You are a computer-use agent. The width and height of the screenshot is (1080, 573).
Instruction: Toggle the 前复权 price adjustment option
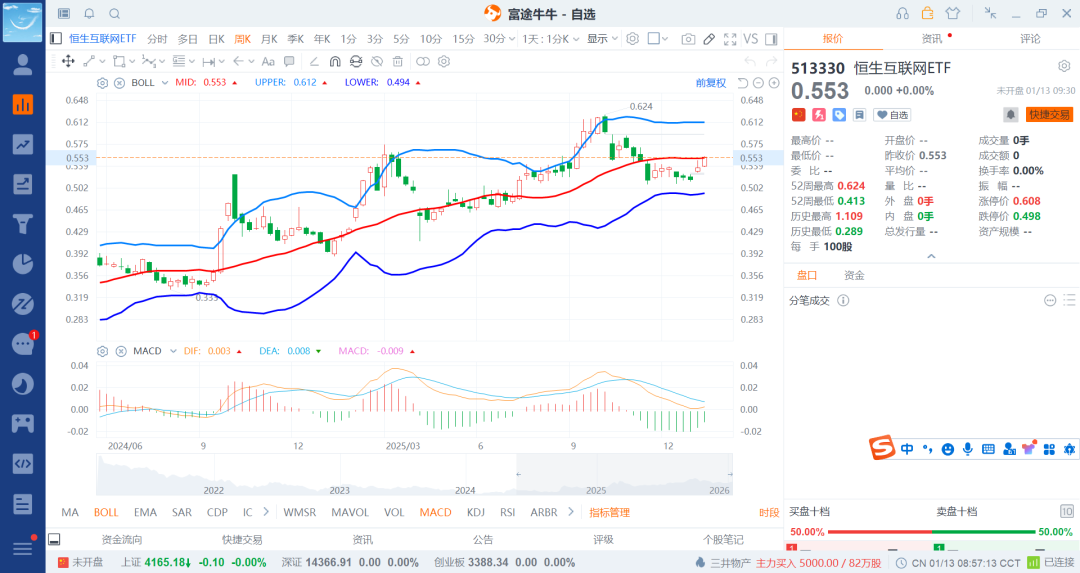click(711, 82)
